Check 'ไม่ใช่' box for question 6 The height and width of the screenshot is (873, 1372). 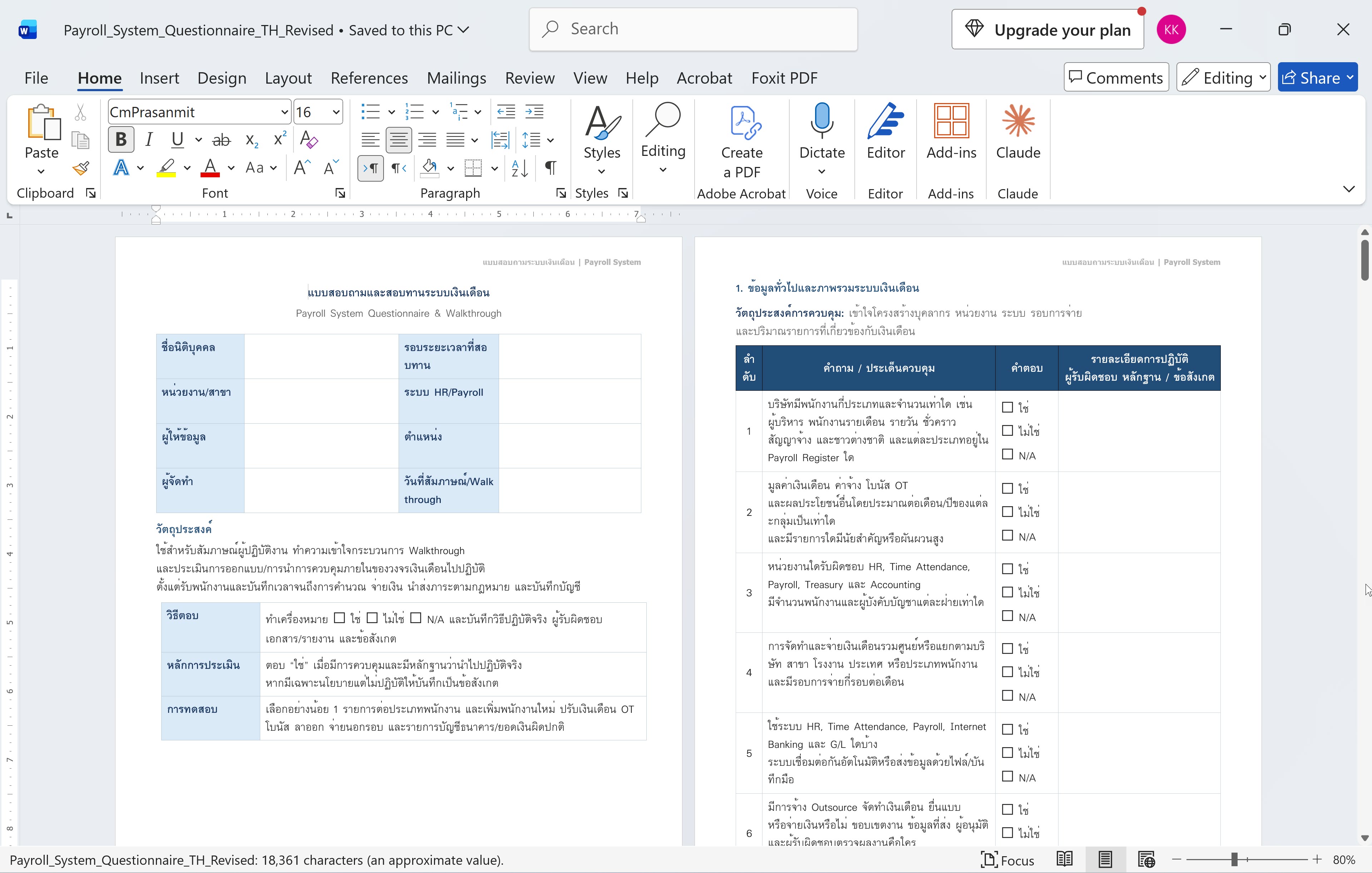point(1007,833)
